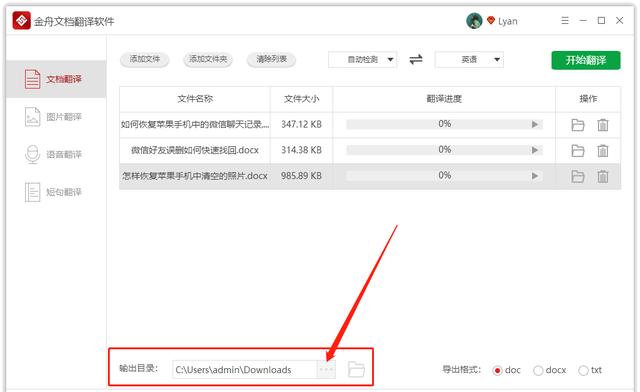640x392 pixels.
Task: Delete the 314.38 KB docx file row
Action: (603, 151)
